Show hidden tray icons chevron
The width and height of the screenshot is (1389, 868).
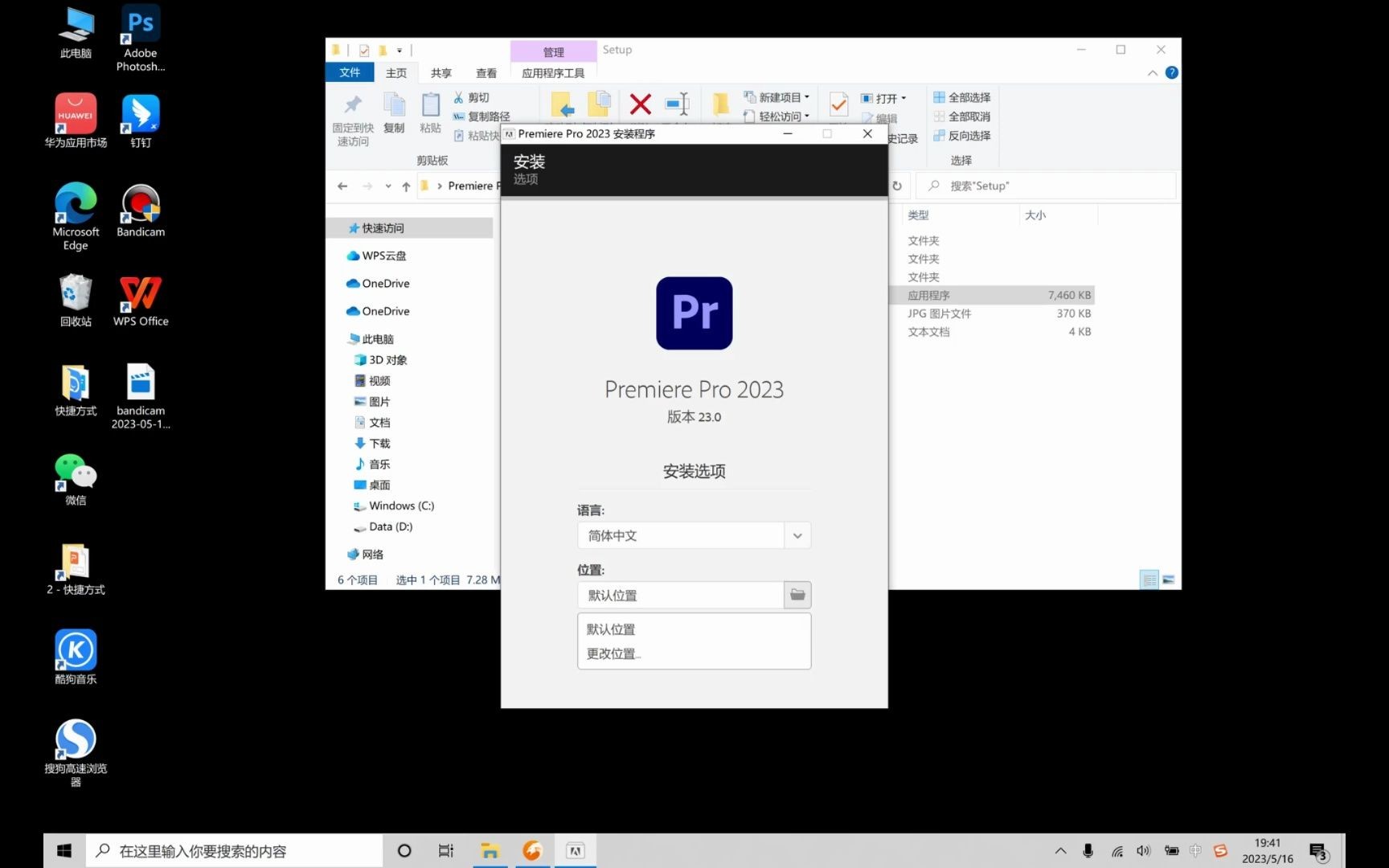(1061, 850)
